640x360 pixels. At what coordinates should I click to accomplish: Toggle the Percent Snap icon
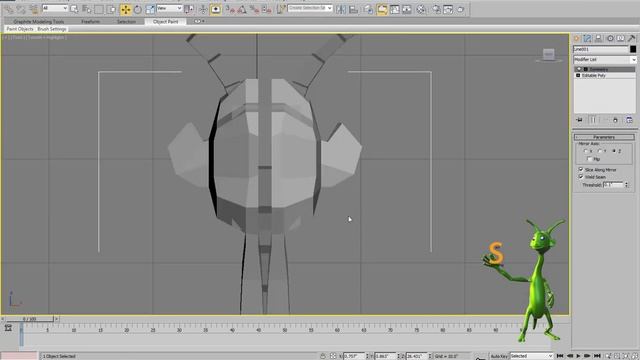click(x=254, y=9)
